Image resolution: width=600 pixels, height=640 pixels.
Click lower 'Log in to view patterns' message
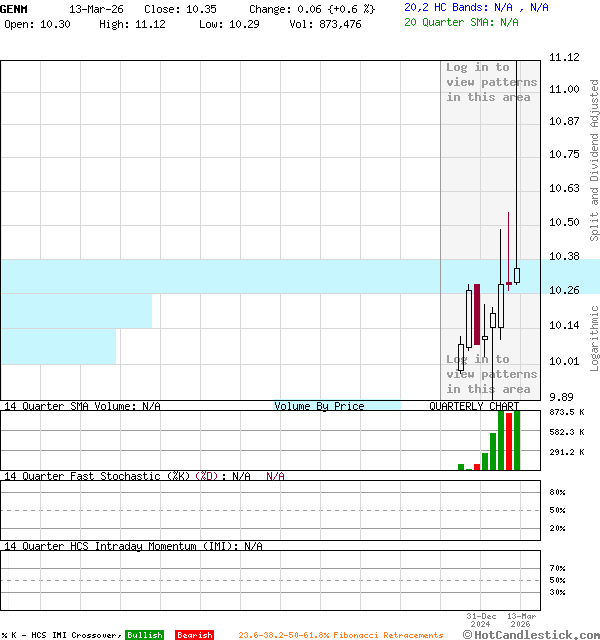pyautogui.click(x=491, y=374)
